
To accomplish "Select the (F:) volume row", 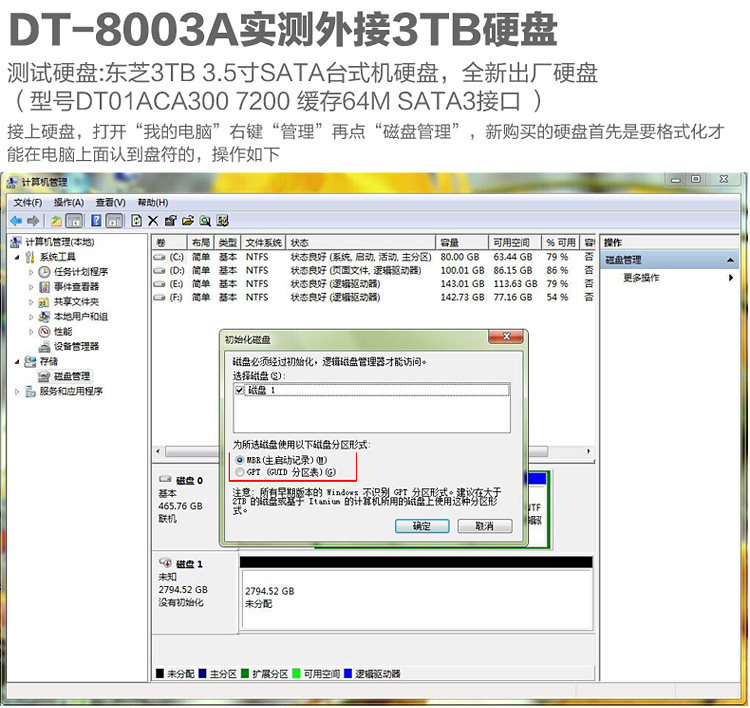I will [373, 297].
